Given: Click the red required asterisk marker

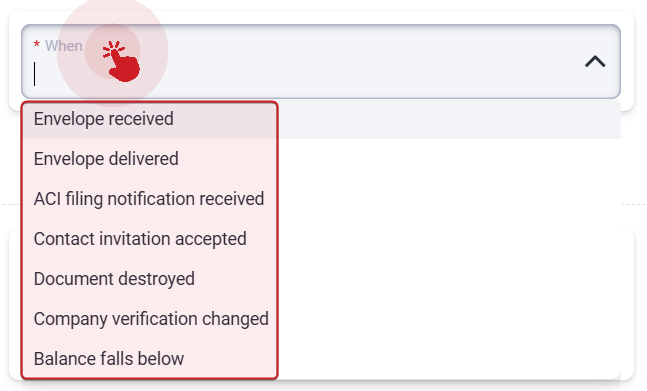Looking at the screenshot, I should pyautogui.click(x=37, y=45).
